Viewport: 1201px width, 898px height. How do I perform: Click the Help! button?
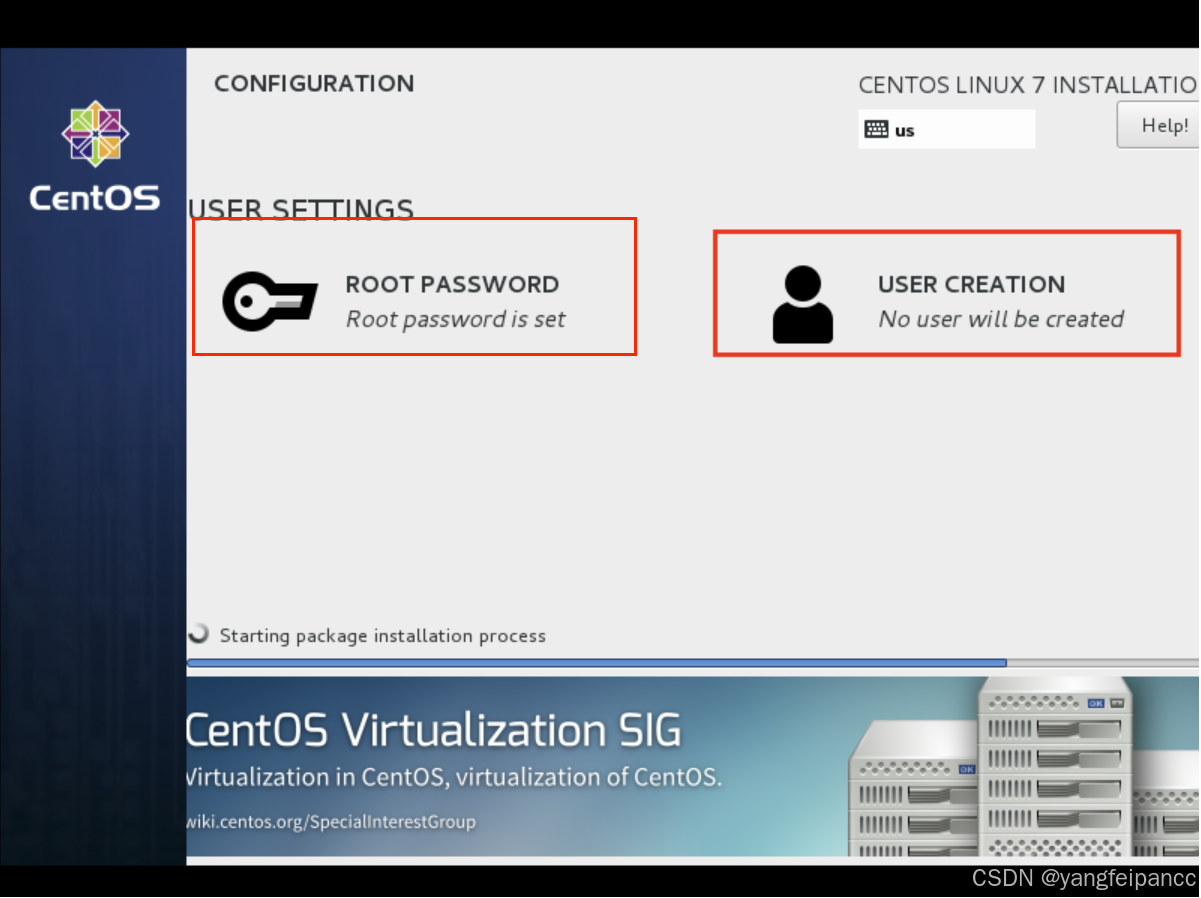pyautogui.click(x=1159, y=125)
